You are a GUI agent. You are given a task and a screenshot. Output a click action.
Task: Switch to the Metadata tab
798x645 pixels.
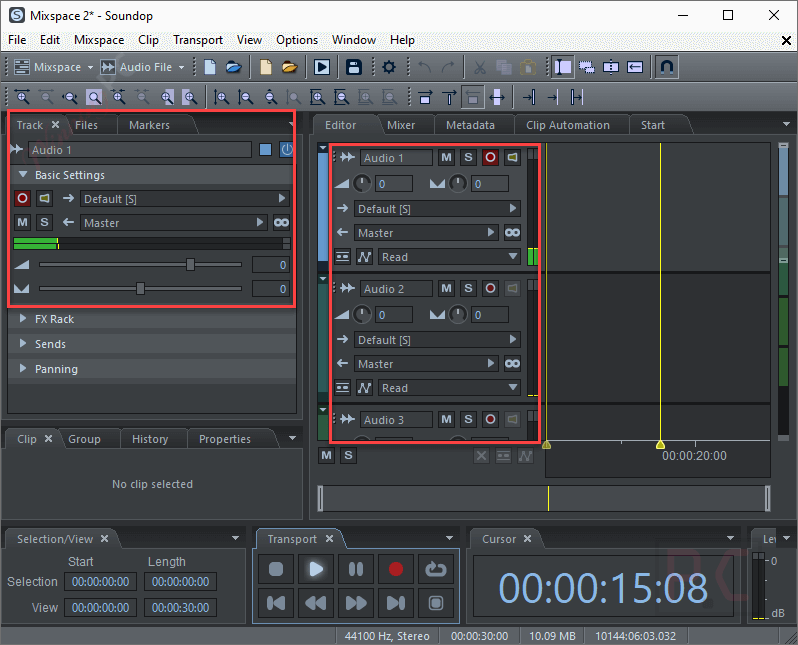(470, 125)
